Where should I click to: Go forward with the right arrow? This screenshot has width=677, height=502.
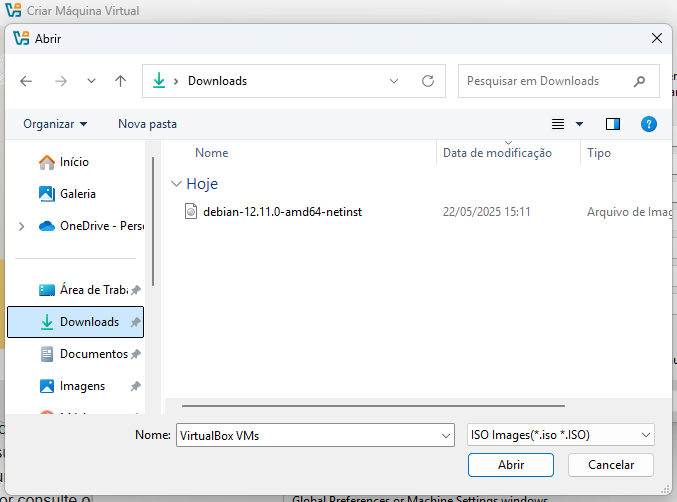pyautogui.click(x=61, y=81)
